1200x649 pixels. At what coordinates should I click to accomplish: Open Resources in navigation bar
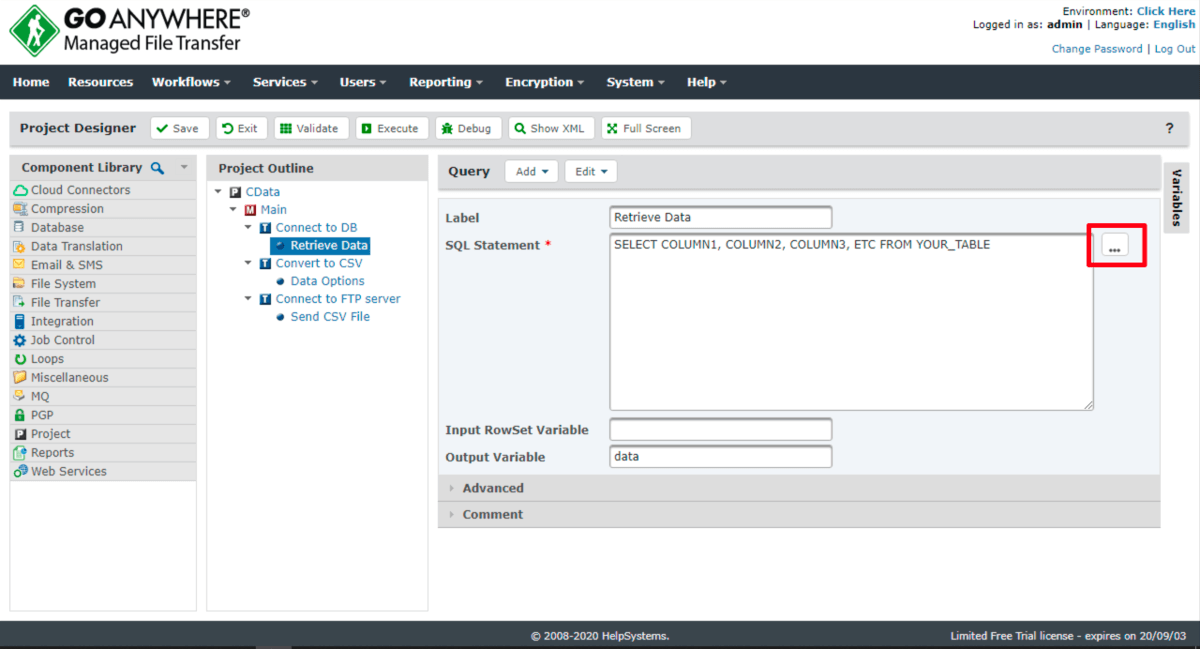[x=100, y=82]
